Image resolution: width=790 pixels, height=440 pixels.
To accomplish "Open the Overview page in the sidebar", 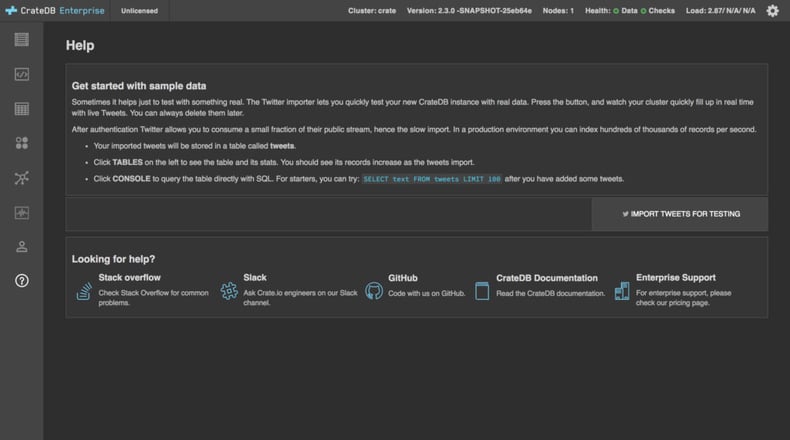I will click(x=22, y=39).
